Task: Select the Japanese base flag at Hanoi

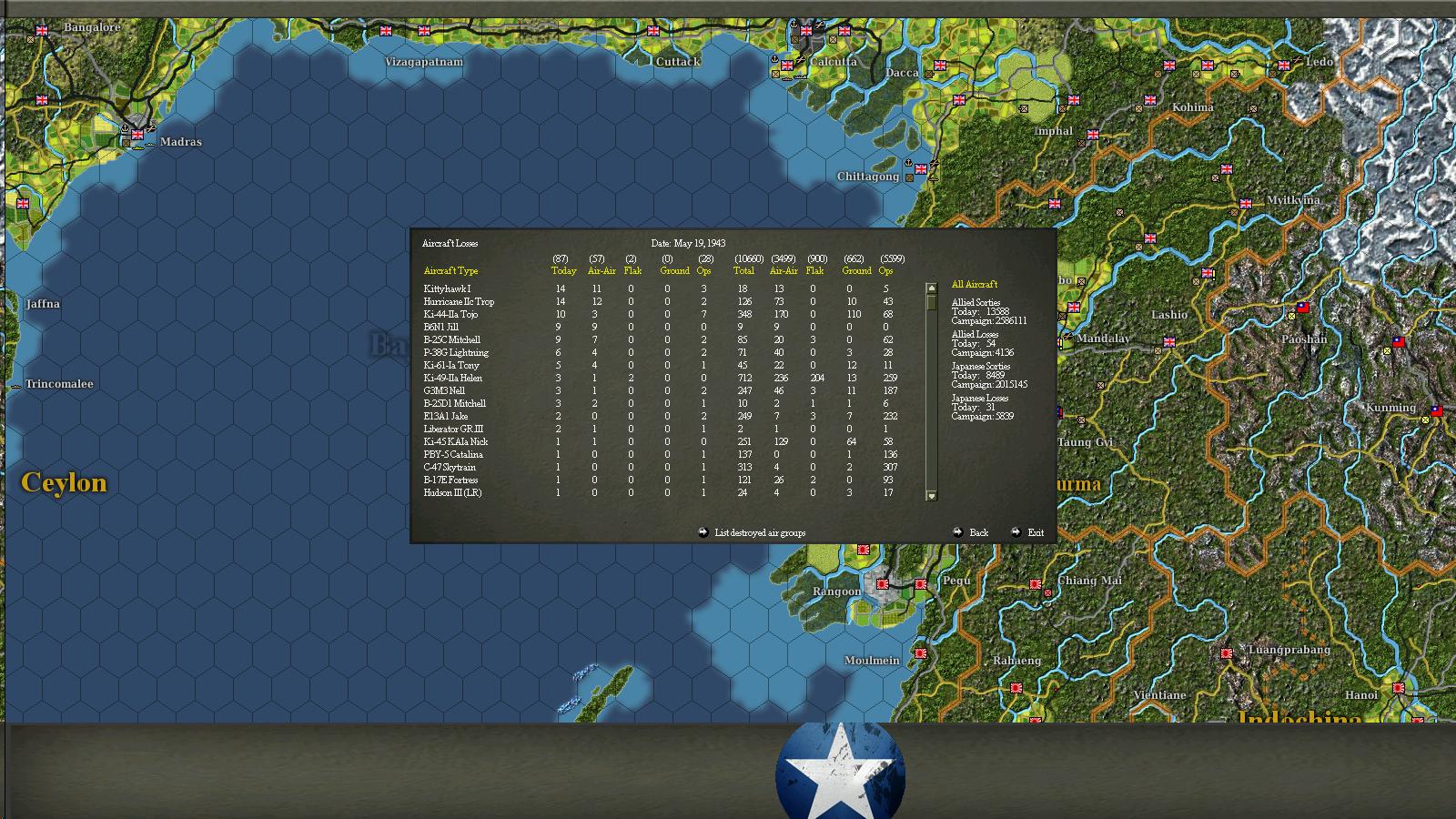Action: [x=1399, y=688]
